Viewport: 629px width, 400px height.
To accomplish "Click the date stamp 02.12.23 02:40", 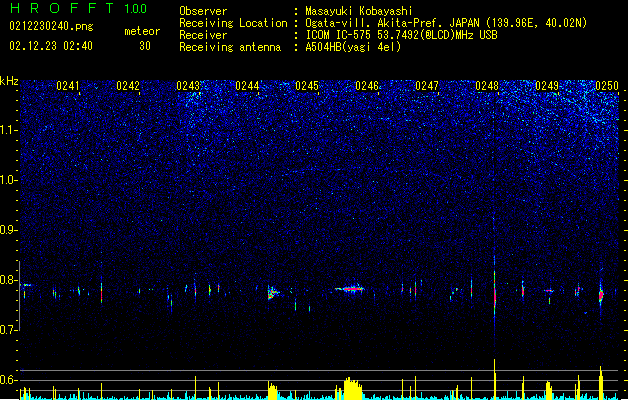I will point(51,46).
